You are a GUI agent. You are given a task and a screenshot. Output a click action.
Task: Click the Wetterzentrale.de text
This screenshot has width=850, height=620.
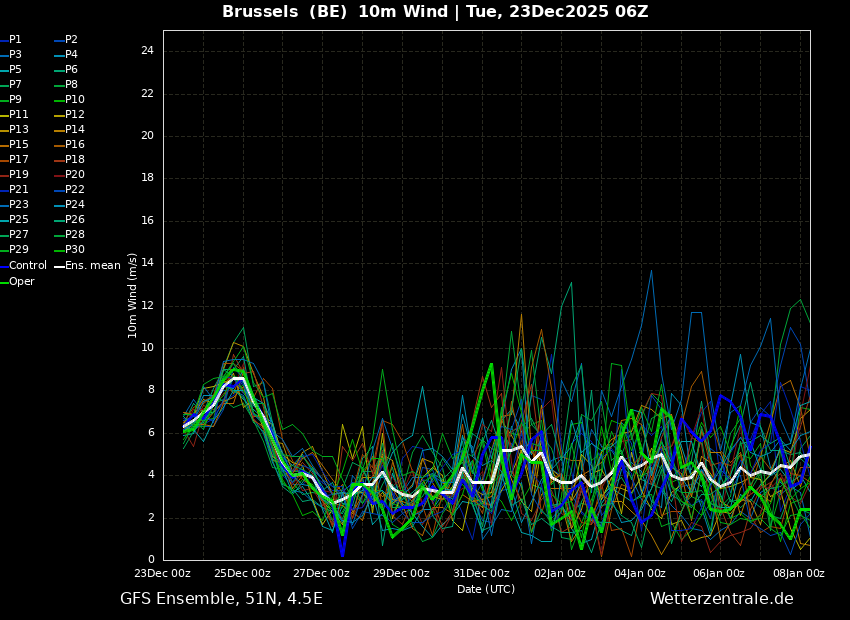point(721,599)
